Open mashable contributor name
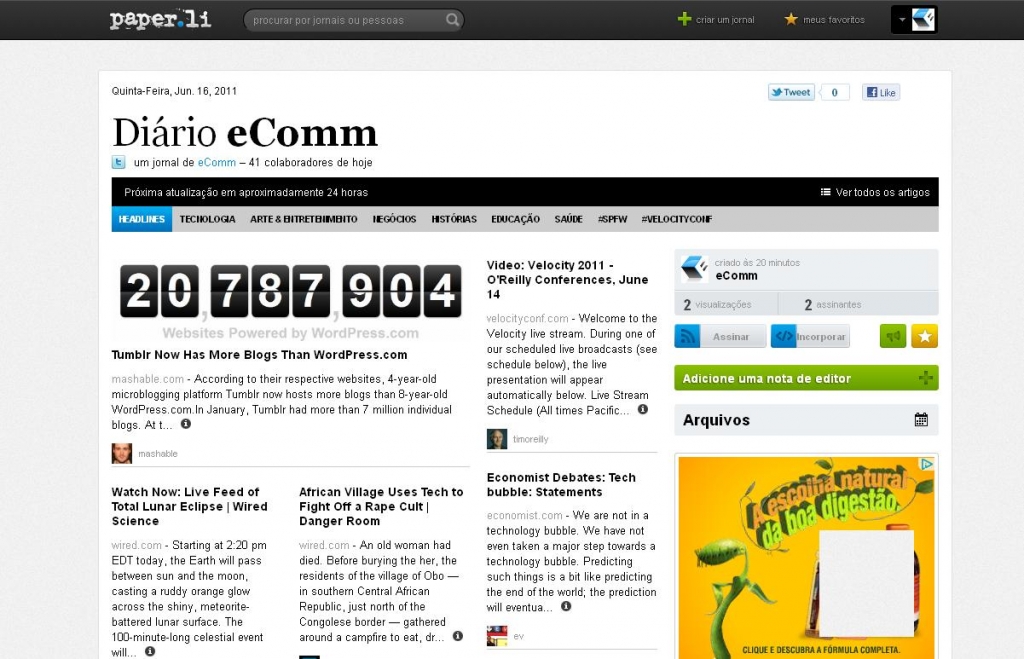Image resolution: width=1024 pixels, height=659 pixels. pos(157,453)
